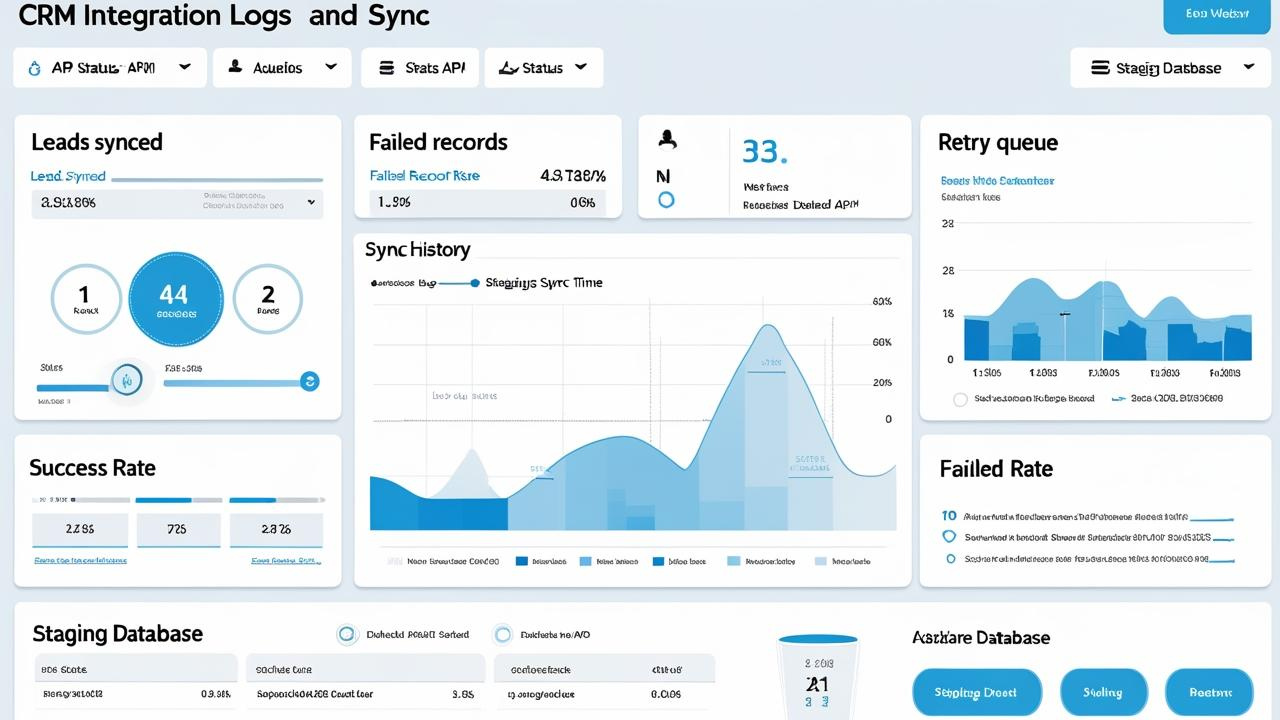Click the chart icon in Status filter
1280x720 pixels.
[508, 68]
